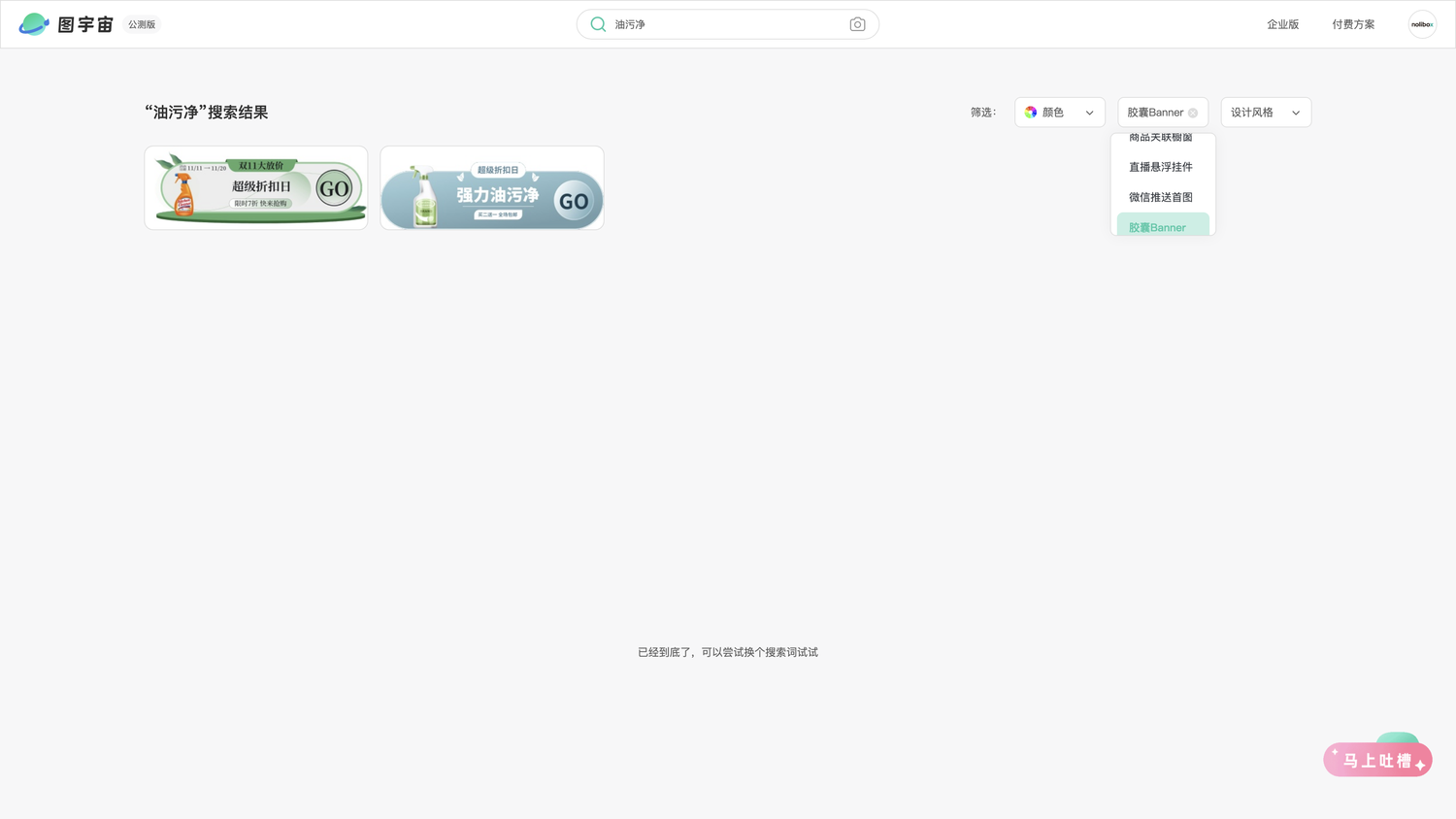Choose 微信推送首图 from the list
Screen dimensions: 1456x819
1163,197
